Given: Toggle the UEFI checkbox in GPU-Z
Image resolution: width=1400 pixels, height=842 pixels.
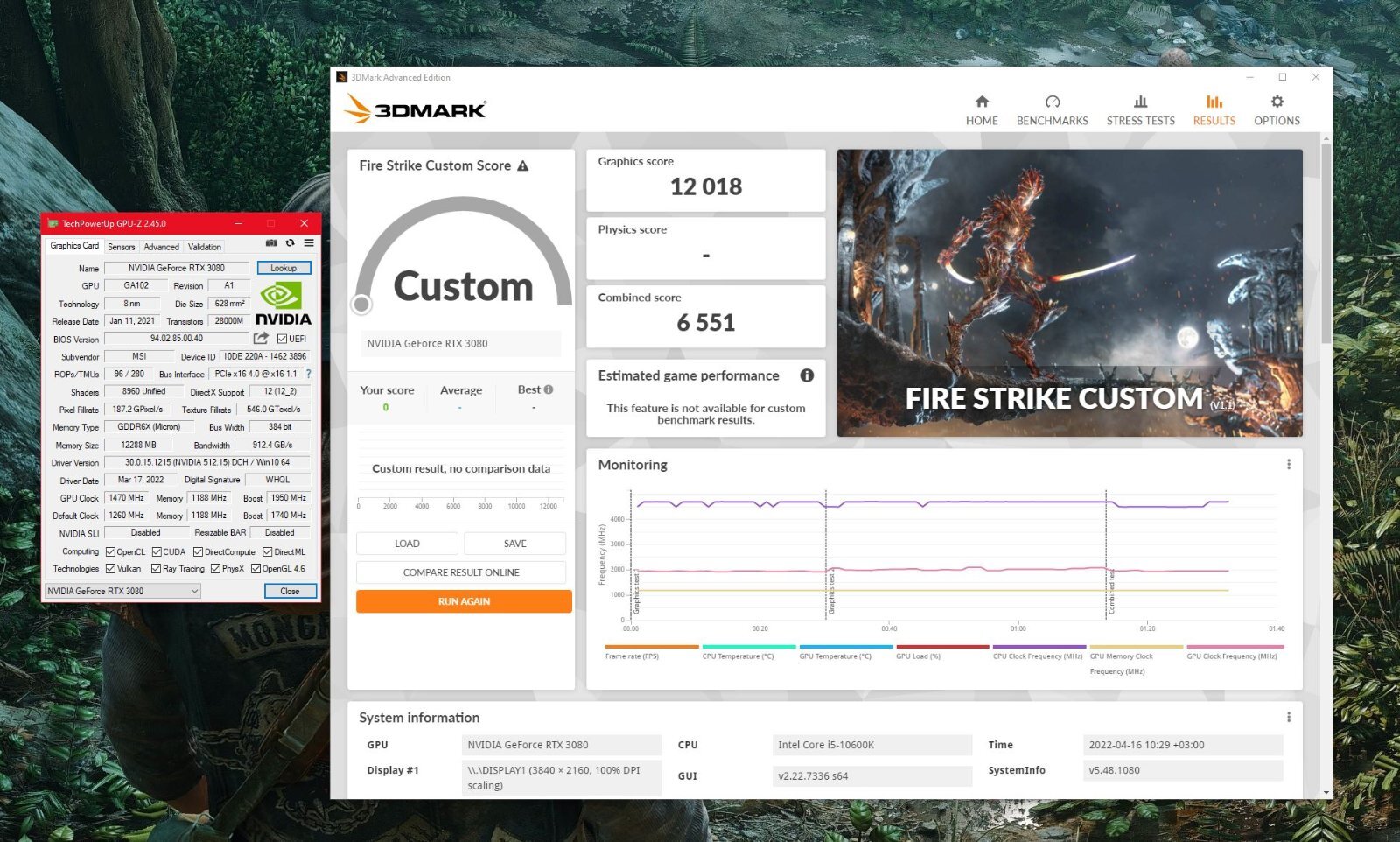Looking at the screenshot, I should pyautogui.click(x=282, y=339).
